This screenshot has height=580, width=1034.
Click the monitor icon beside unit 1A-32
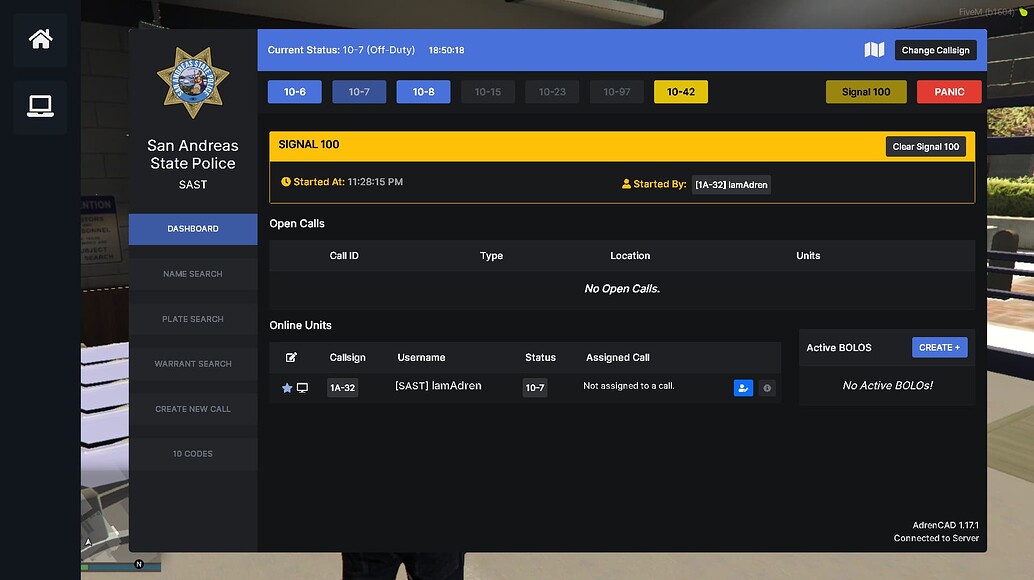tap(302, 388)
